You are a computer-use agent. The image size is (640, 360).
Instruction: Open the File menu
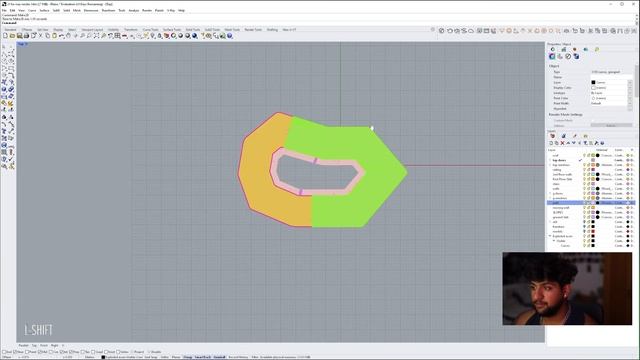pos(4,11)
